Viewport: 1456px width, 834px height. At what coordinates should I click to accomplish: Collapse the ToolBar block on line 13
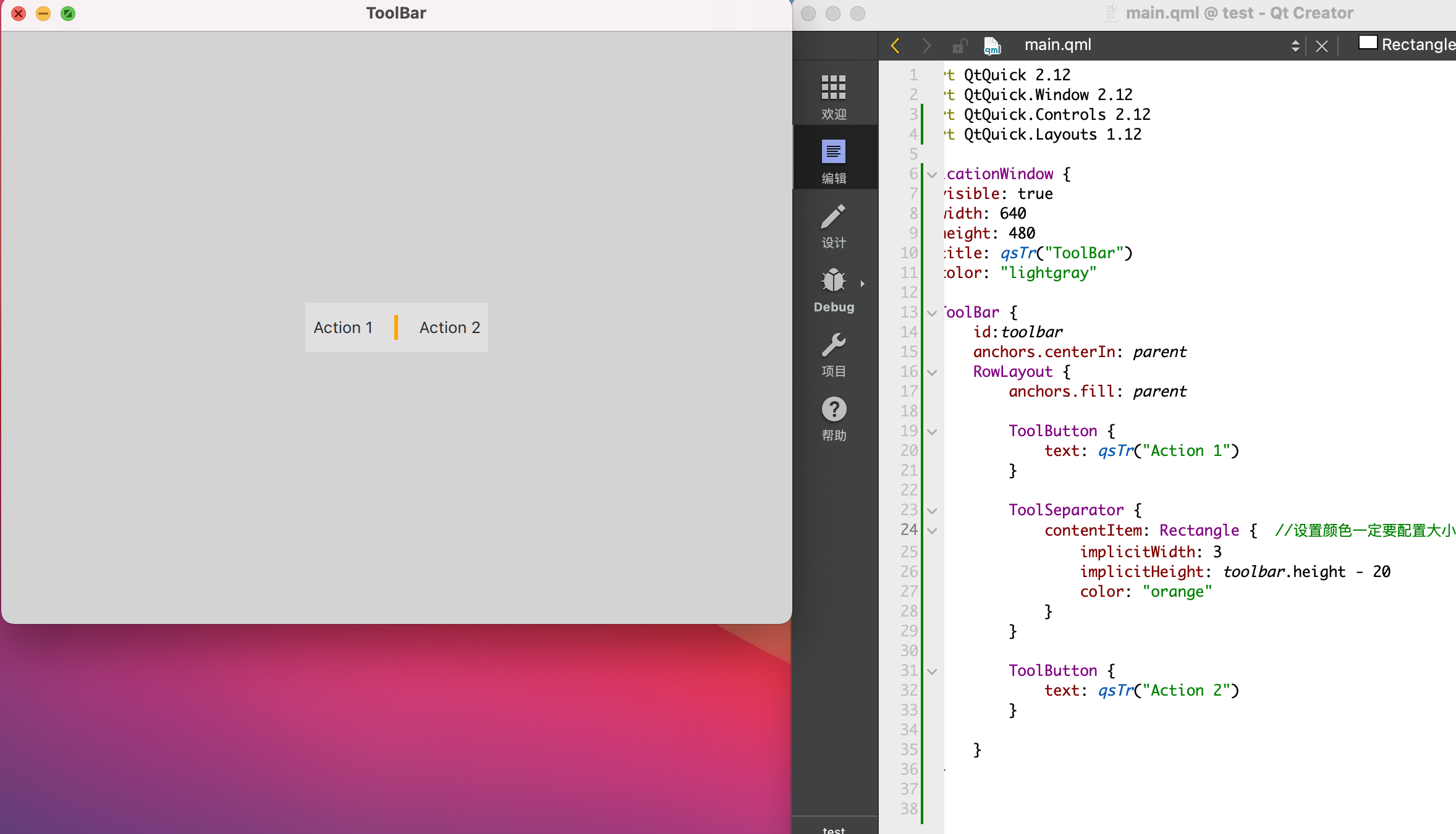click(933, 313)
